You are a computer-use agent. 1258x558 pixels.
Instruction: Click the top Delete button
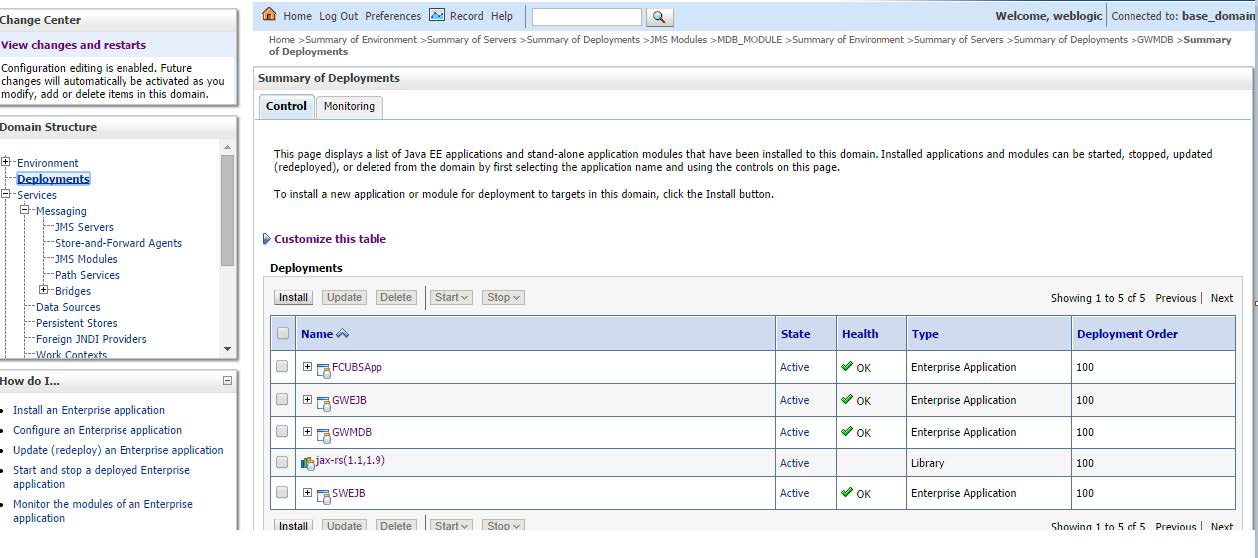click(x=396, y=297)
